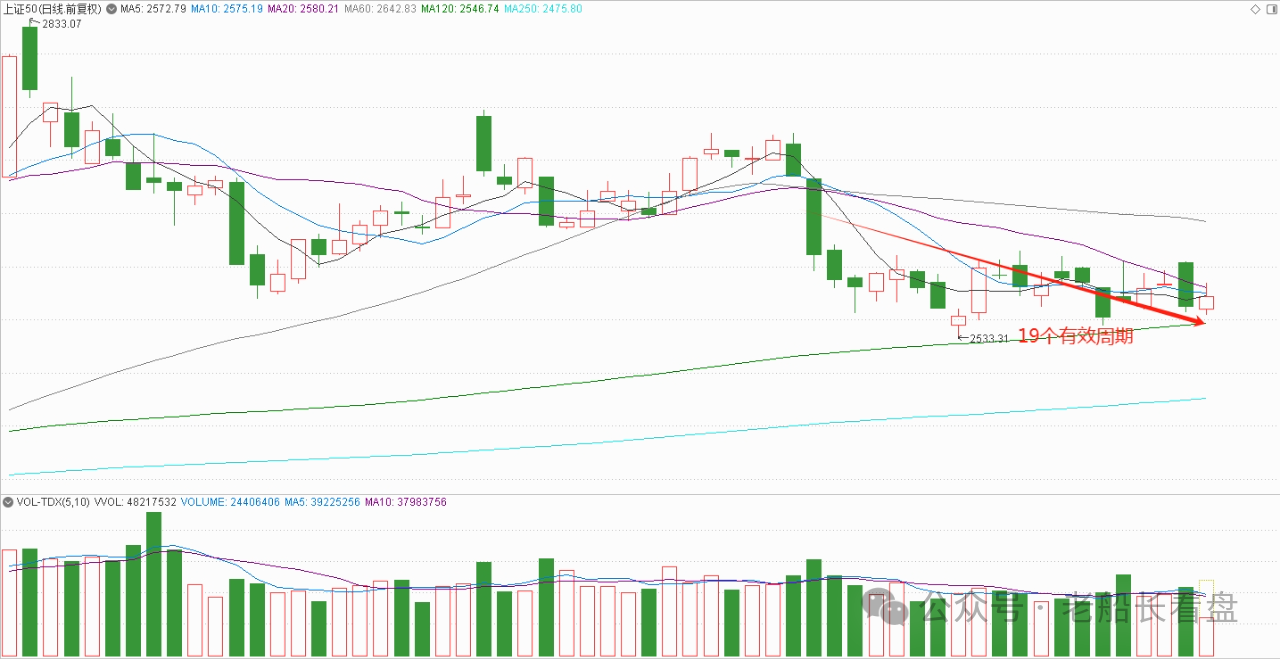Click the VOLUME: 24406406 value
The image size is (1280, 659).
[230, 502]
